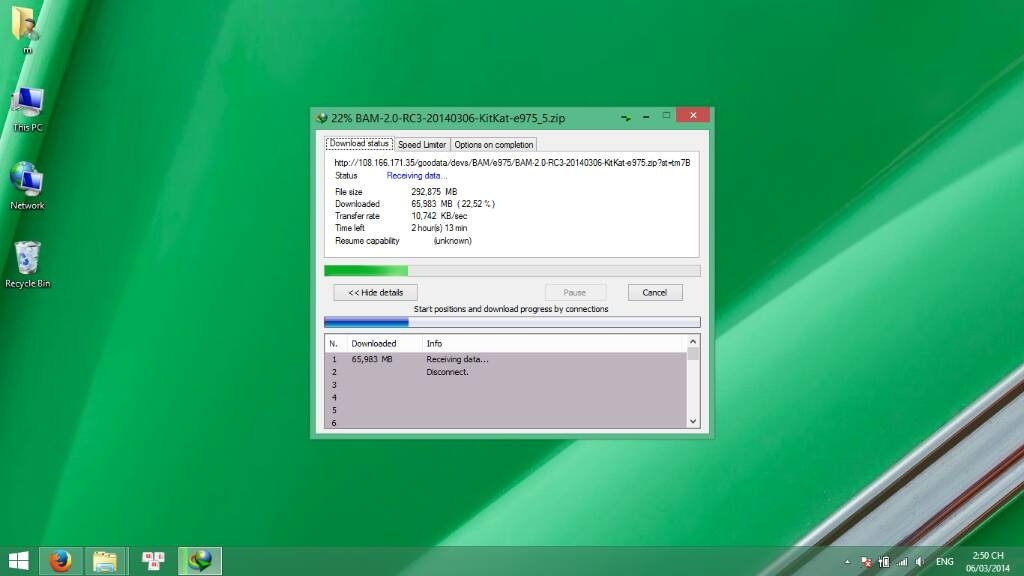Click Internet Download Manager taskbar icon
The width and height of the screenshot is (1024, 576).
tap(200, 561)
